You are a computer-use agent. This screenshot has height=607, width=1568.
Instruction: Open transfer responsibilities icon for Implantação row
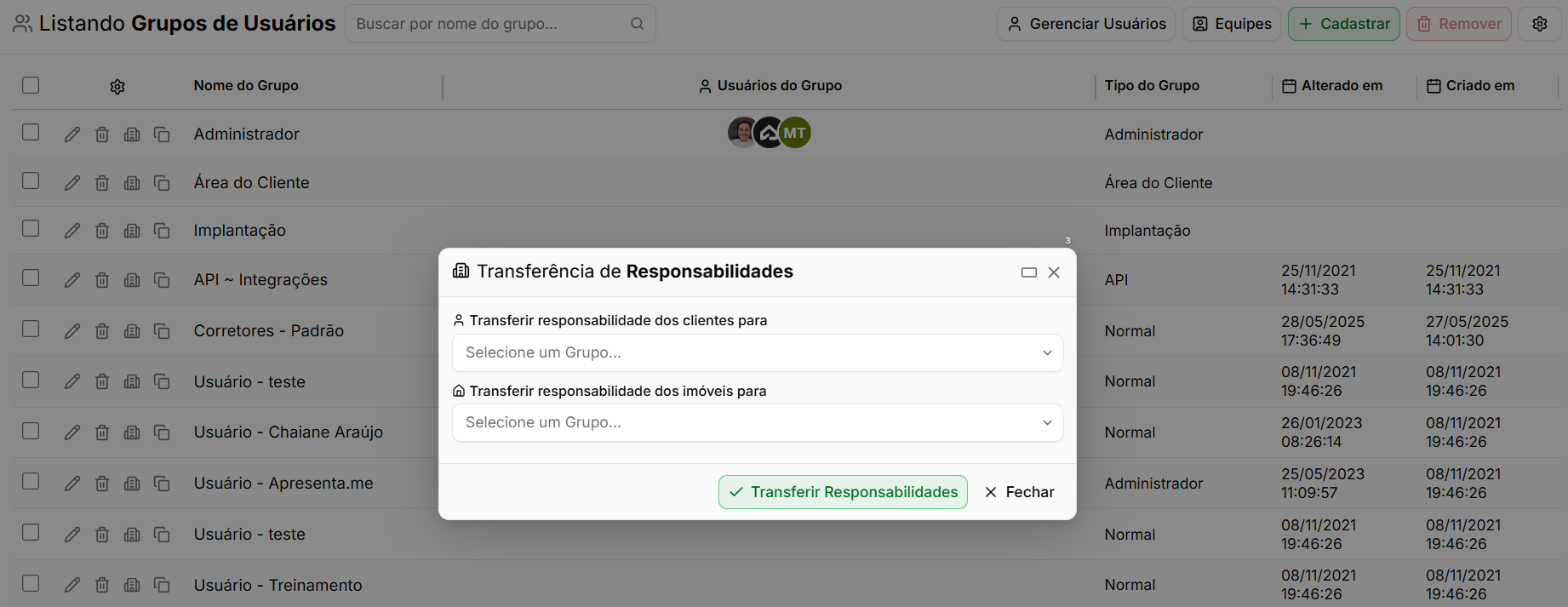[x=132, y=231]
